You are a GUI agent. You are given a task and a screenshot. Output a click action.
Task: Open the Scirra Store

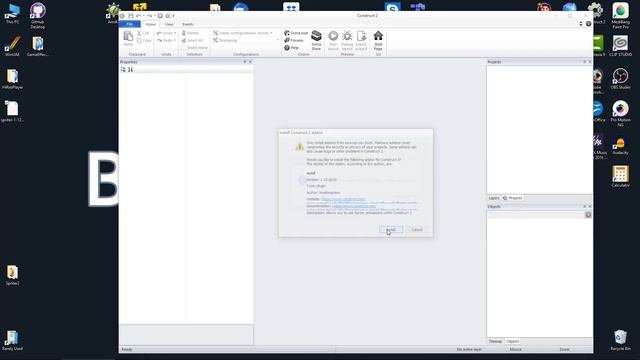point(316,40)
